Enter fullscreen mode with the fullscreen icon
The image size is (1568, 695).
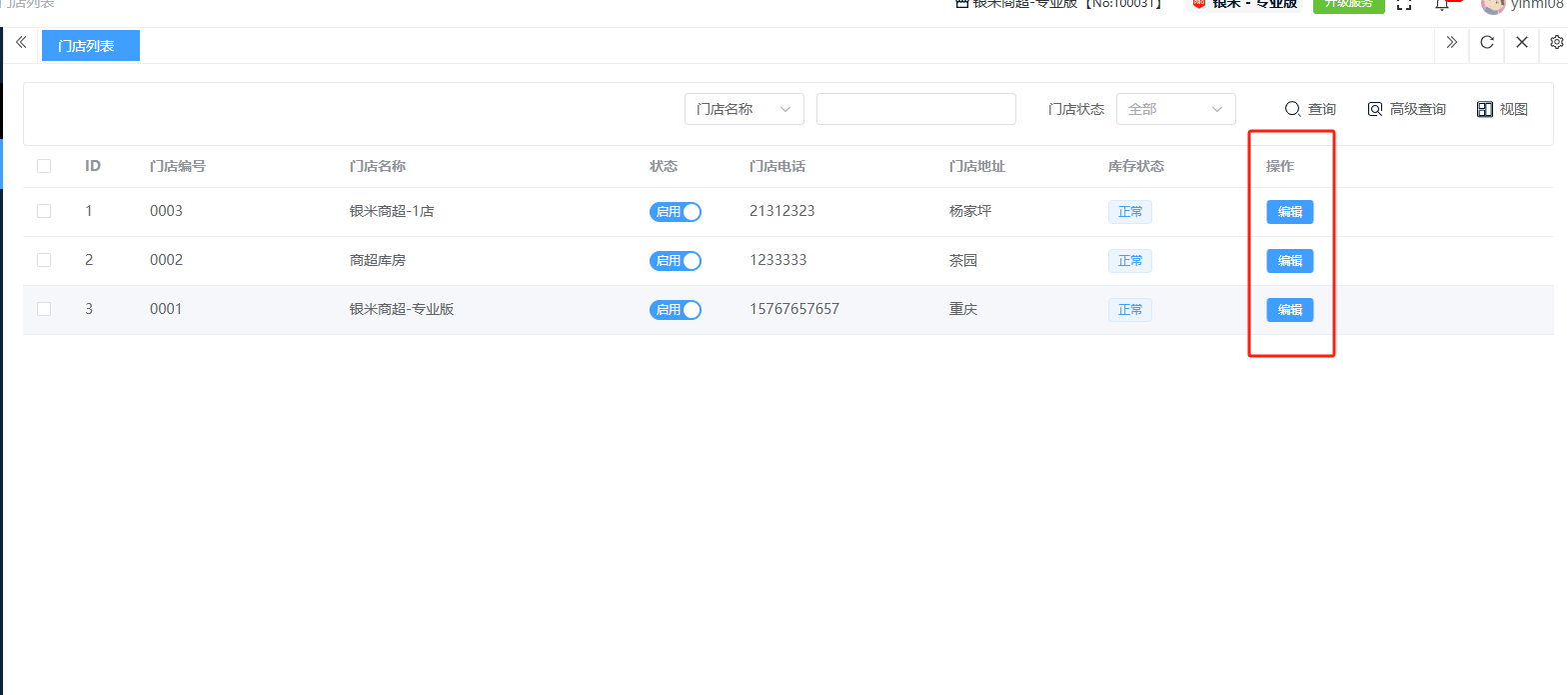(1404, 5)
